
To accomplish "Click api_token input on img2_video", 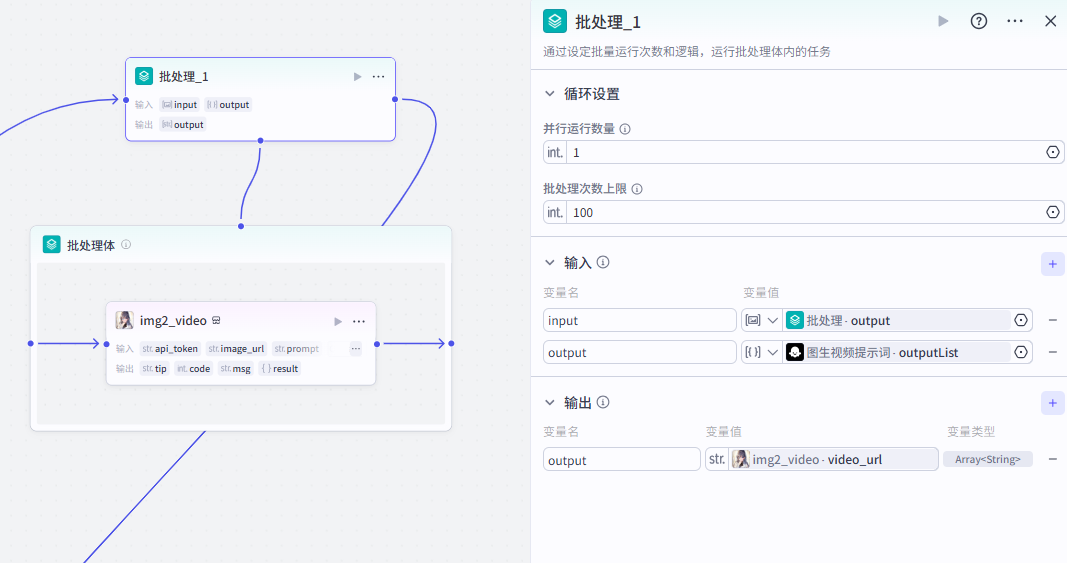I will point(170,349).
